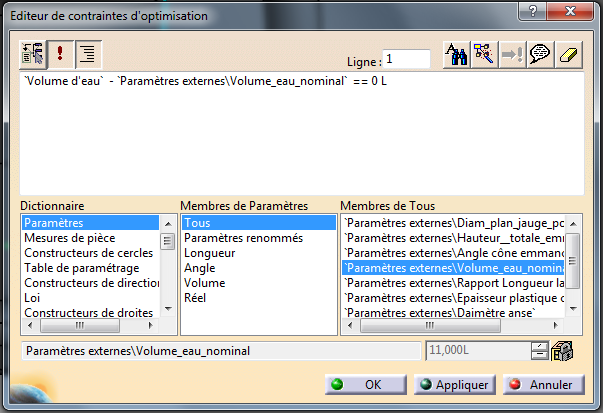Select Constructeurs de direction entry
Image resolution: width=603 pixels, height=413 pixels.
[x=90, y=283]
